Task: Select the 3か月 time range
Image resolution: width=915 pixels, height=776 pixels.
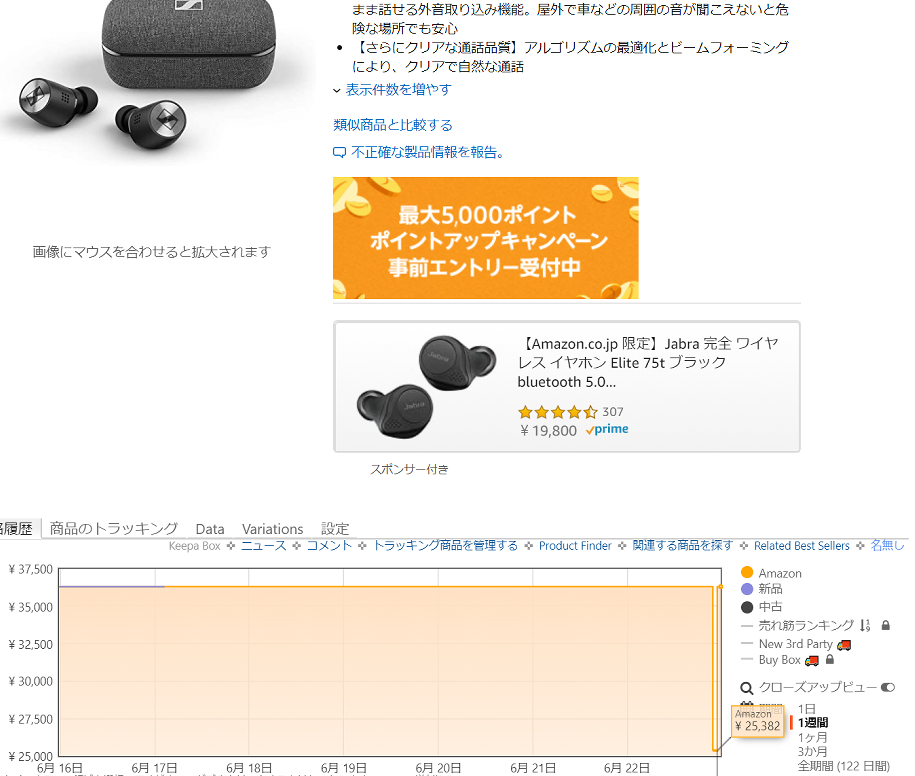Action: [812, 751]
